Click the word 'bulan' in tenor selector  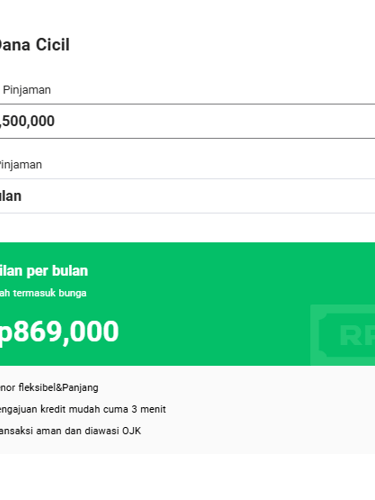(x=11, y=196)
